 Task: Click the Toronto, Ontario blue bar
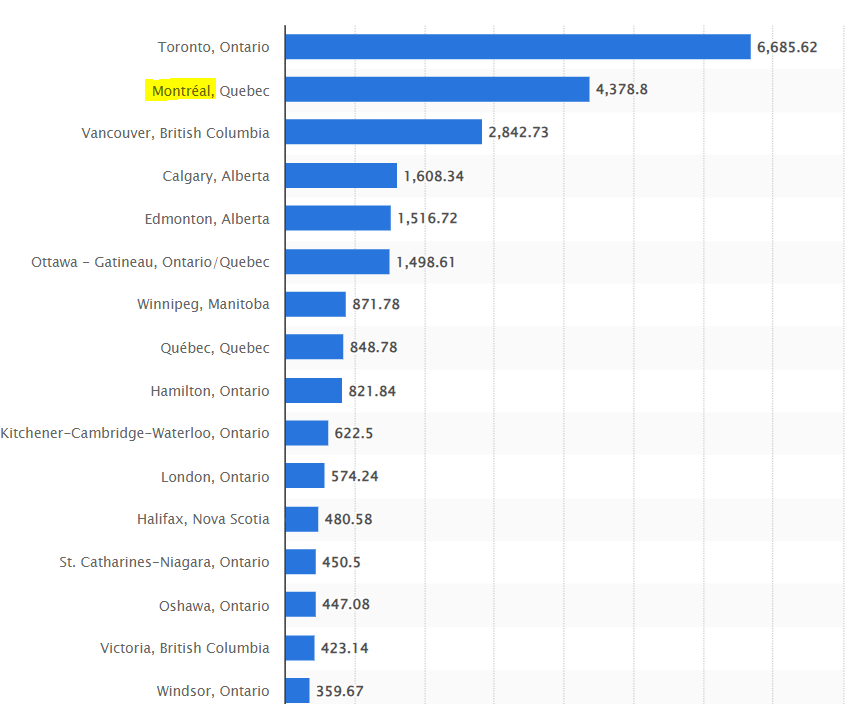tap(517, 47)
